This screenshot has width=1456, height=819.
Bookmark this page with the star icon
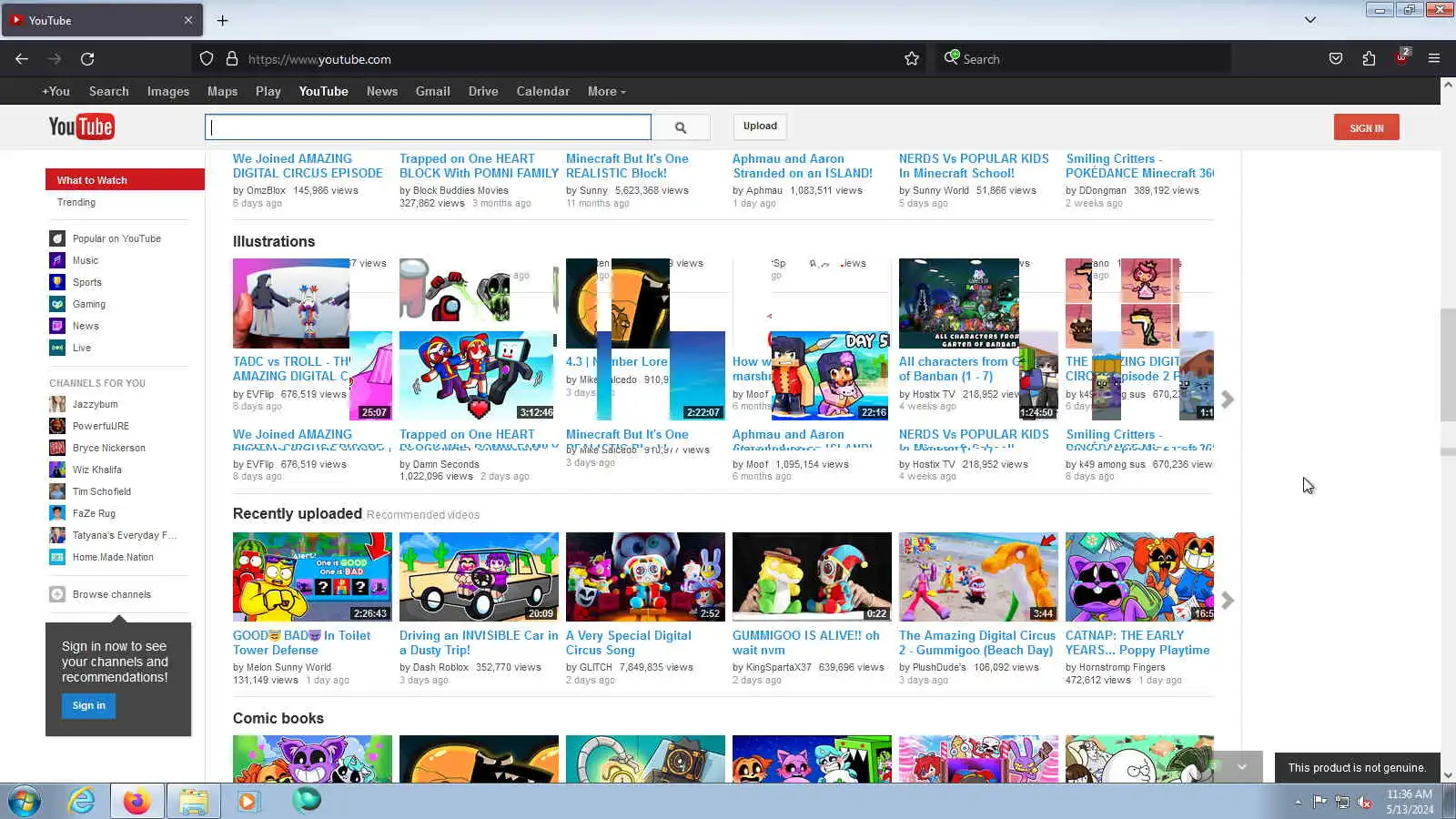click(x=912, y=59)
